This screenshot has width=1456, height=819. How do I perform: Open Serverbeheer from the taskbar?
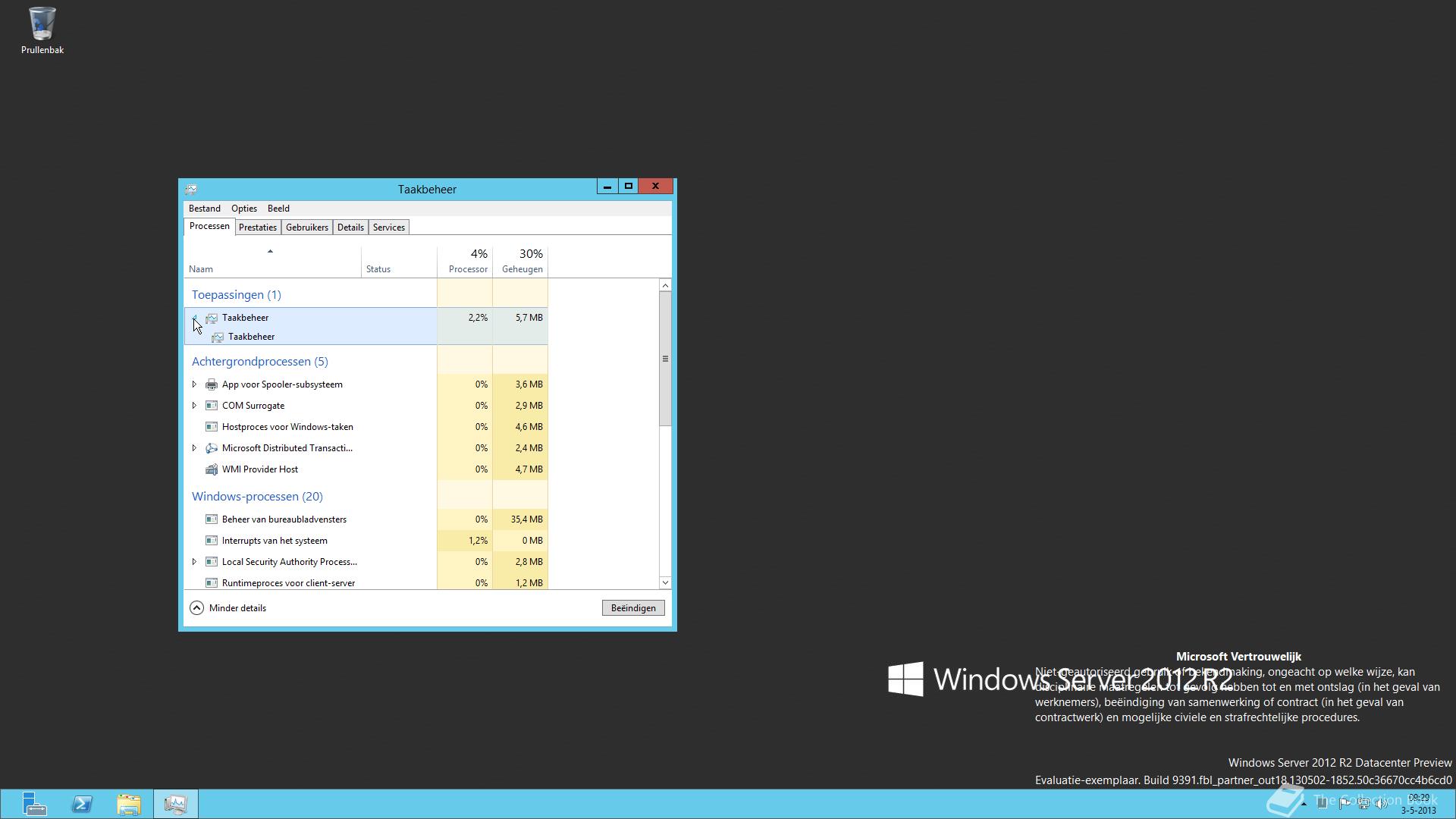(33, 804)
